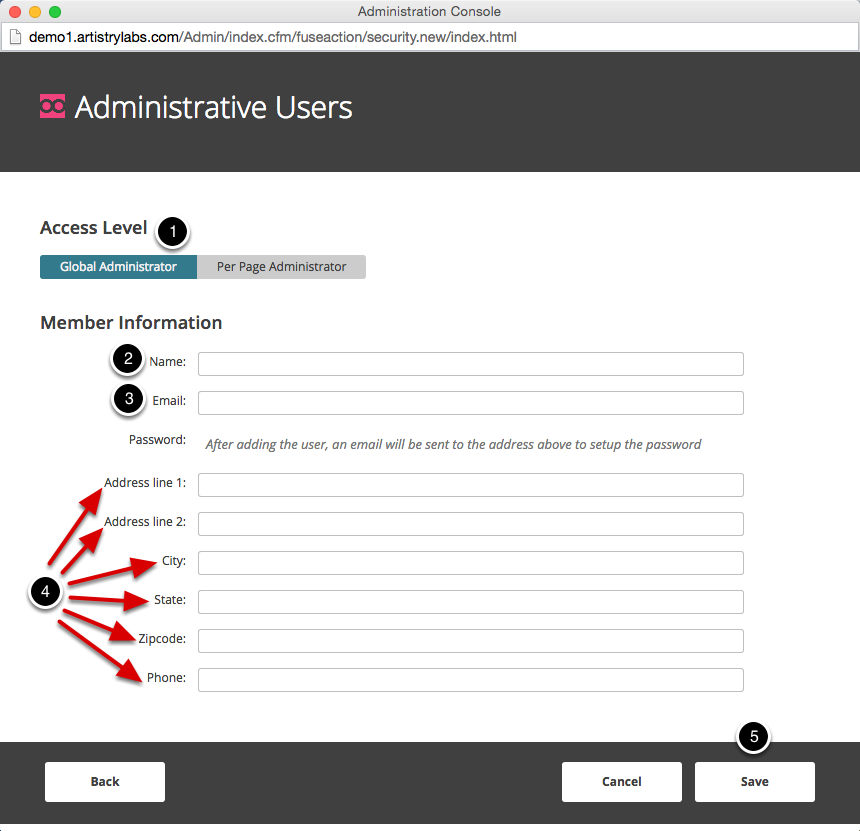Click the Phone input box
This screenshot has height=831, width=860.
[x=471, y=680]
